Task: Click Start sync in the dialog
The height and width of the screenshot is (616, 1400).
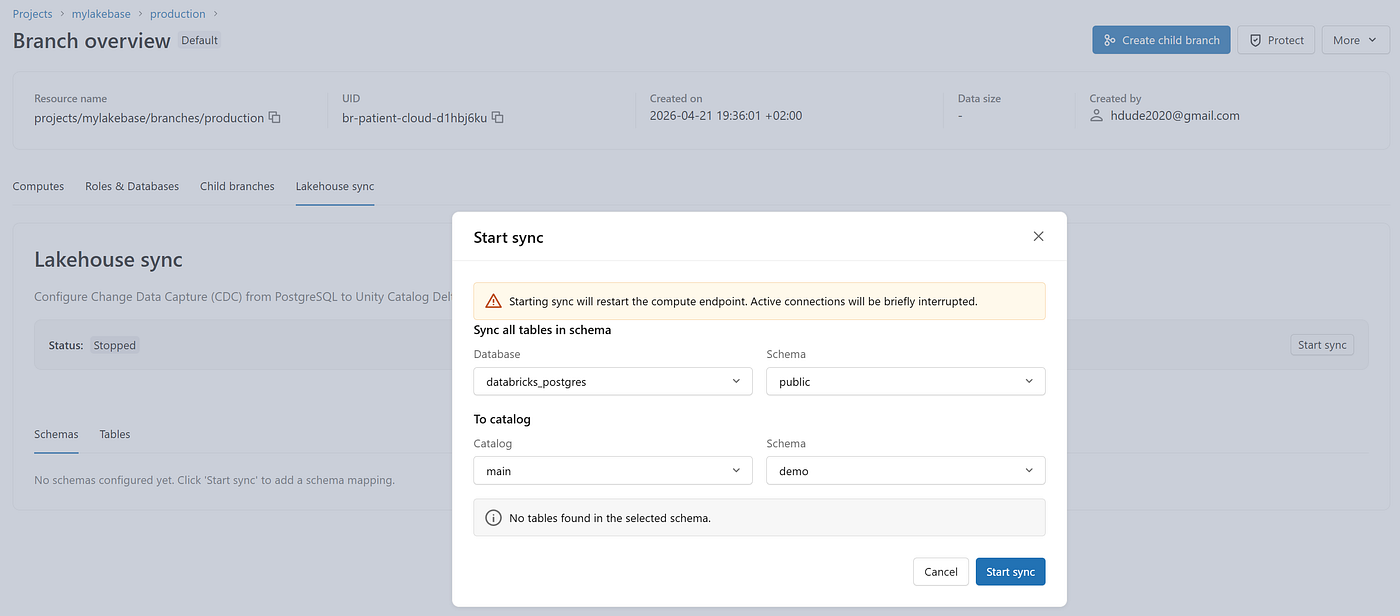Action: click(1010, 572)
